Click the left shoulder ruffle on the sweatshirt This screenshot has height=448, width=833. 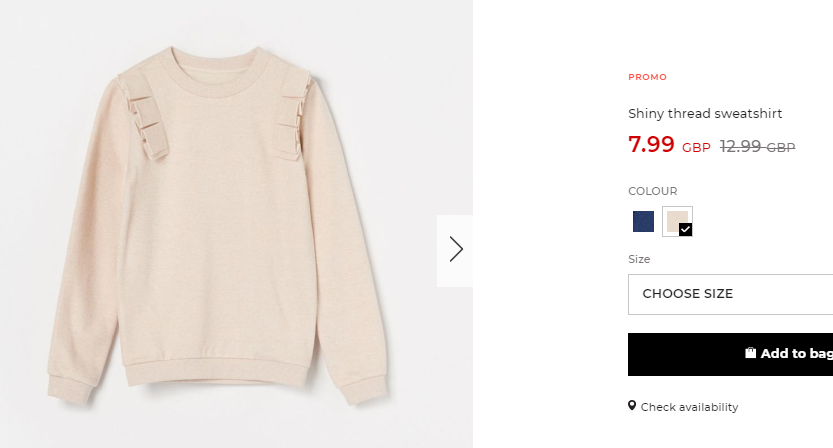point(143,116)
